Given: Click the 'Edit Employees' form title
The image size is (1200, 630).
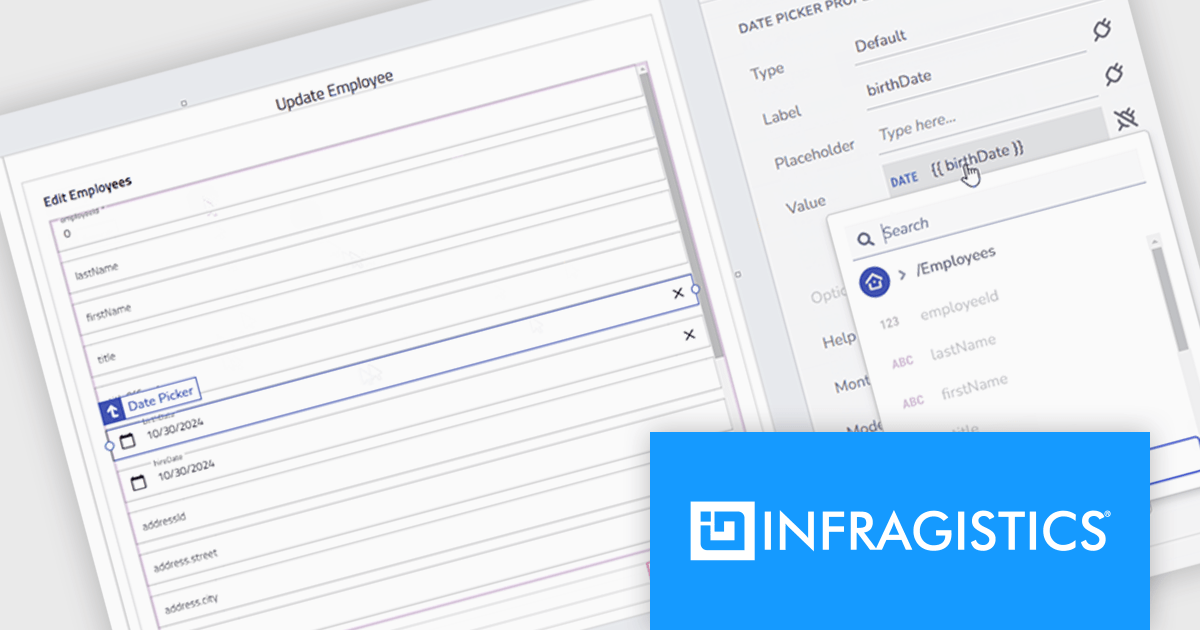Looking at the screenshot, I should pyautogui.click(x=88, y=192).
